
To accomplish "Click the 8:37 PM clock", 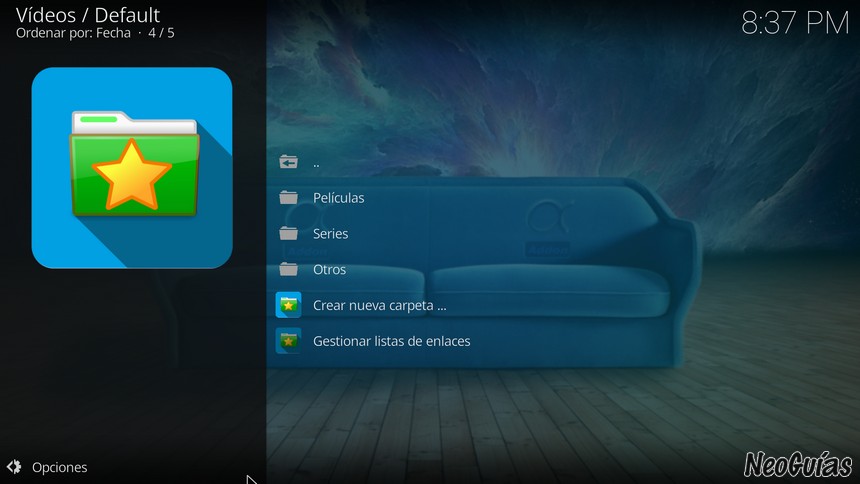I will [x=795, y=23].
